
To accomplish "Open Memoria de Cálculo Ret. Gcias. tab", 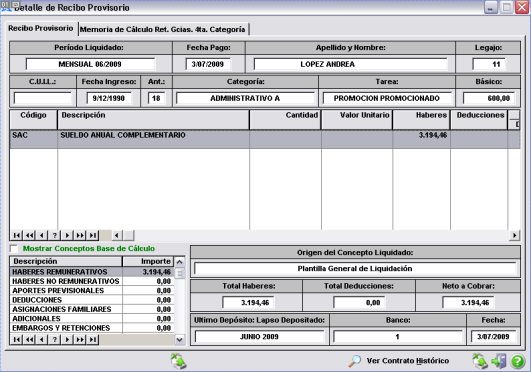I will (163, 29).
